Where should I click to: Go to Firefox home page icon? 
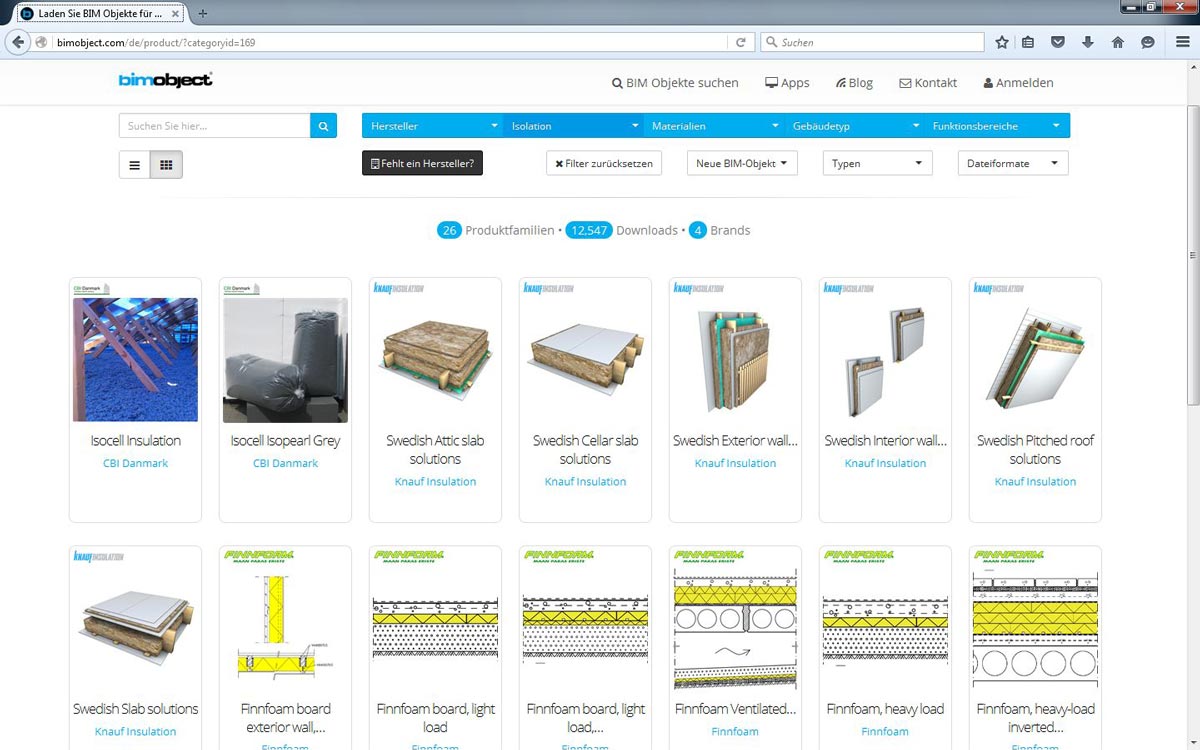[x=1118, y=42]
